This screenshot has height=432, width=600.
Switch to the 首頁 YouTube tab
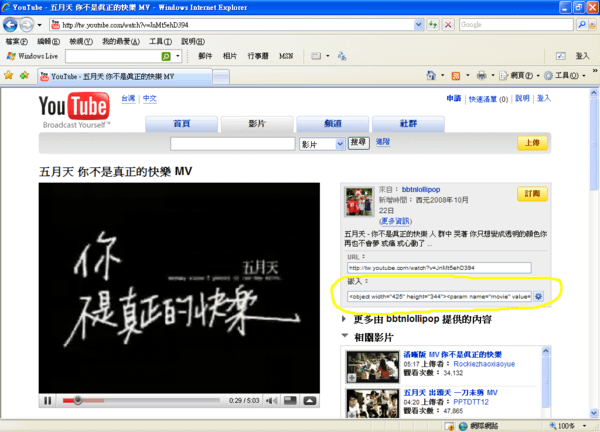[x=181, y=124]
